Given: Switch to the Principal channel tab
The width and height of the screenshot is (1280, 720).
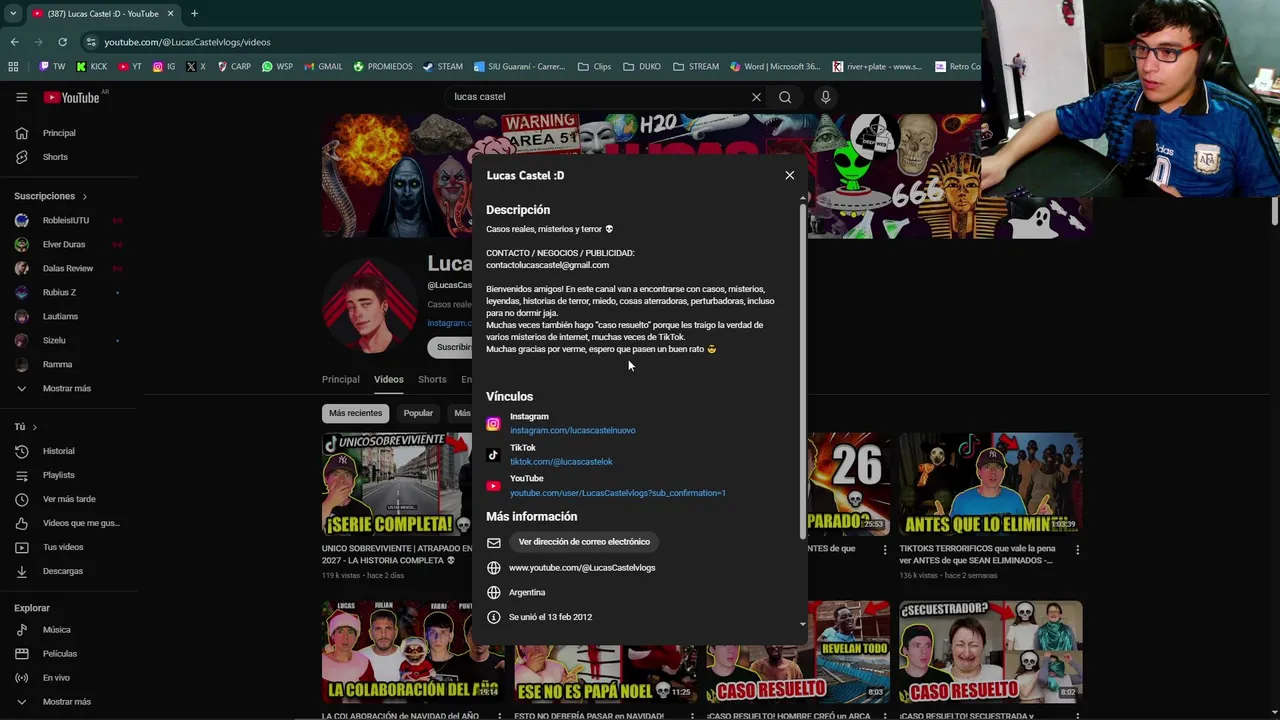Looking at the screenshot, I should pos(340,380).
